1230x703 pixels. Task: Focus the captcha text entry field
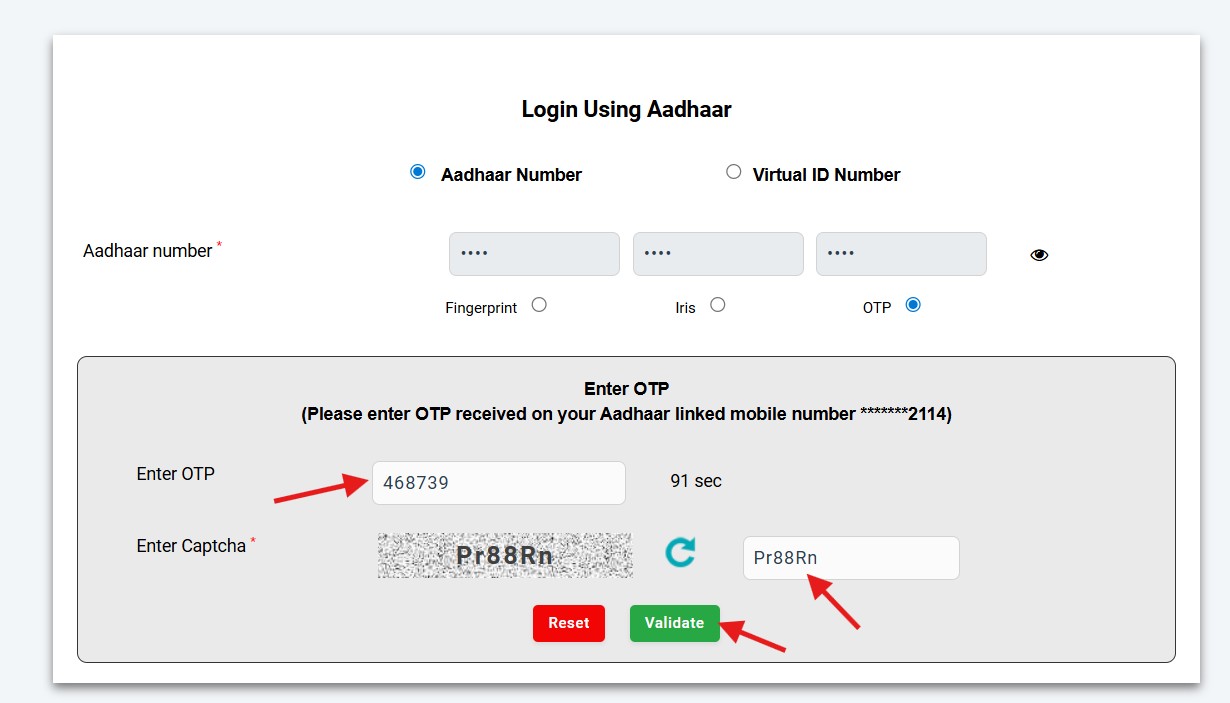click(x=850, y=558)
